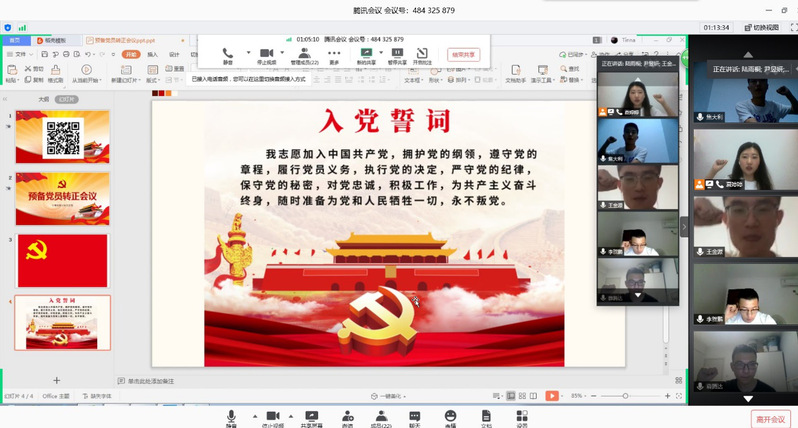Click notes field 单击此处添加备注
Image resolution: width=798 pixels, height=428 pixels.
pyautogui.click(x=151, y=381)
